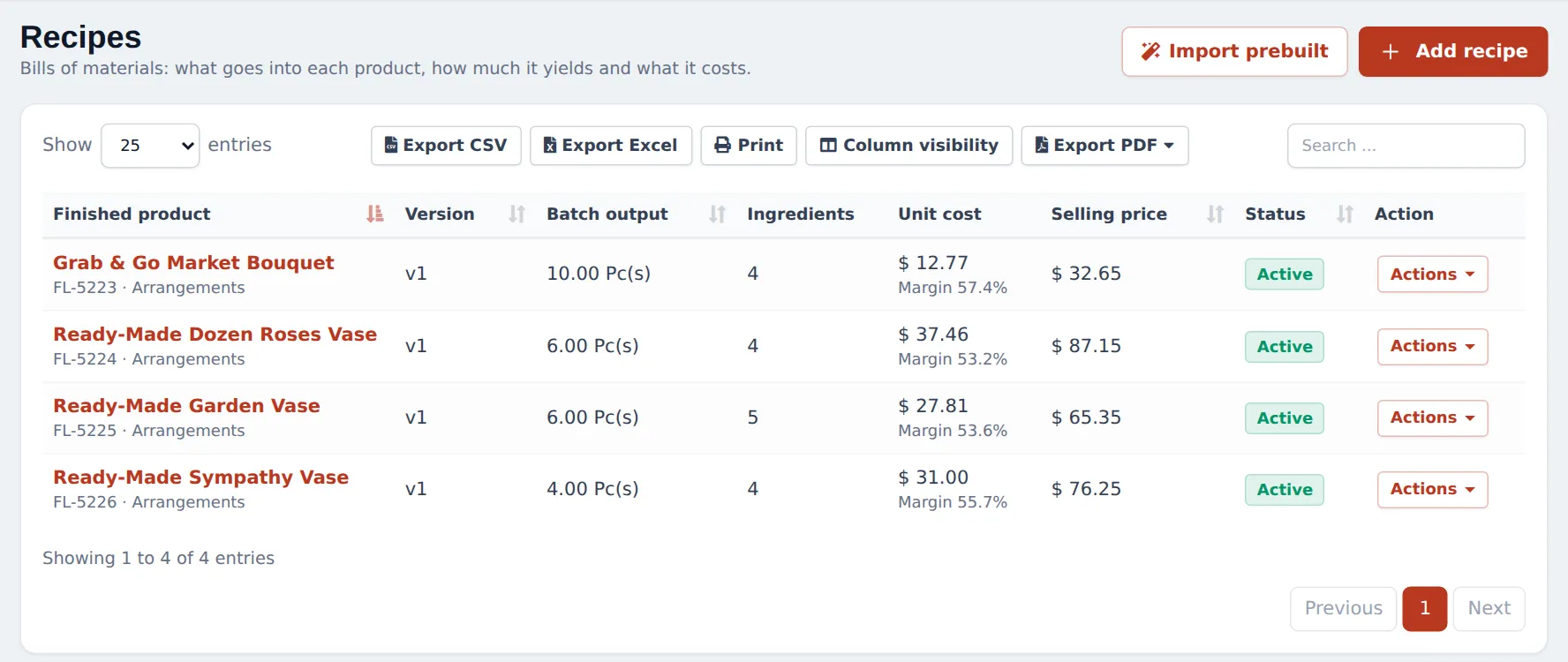Sort by the Status column sort icon
1568x662 pixels.
tap(1346, 214)
